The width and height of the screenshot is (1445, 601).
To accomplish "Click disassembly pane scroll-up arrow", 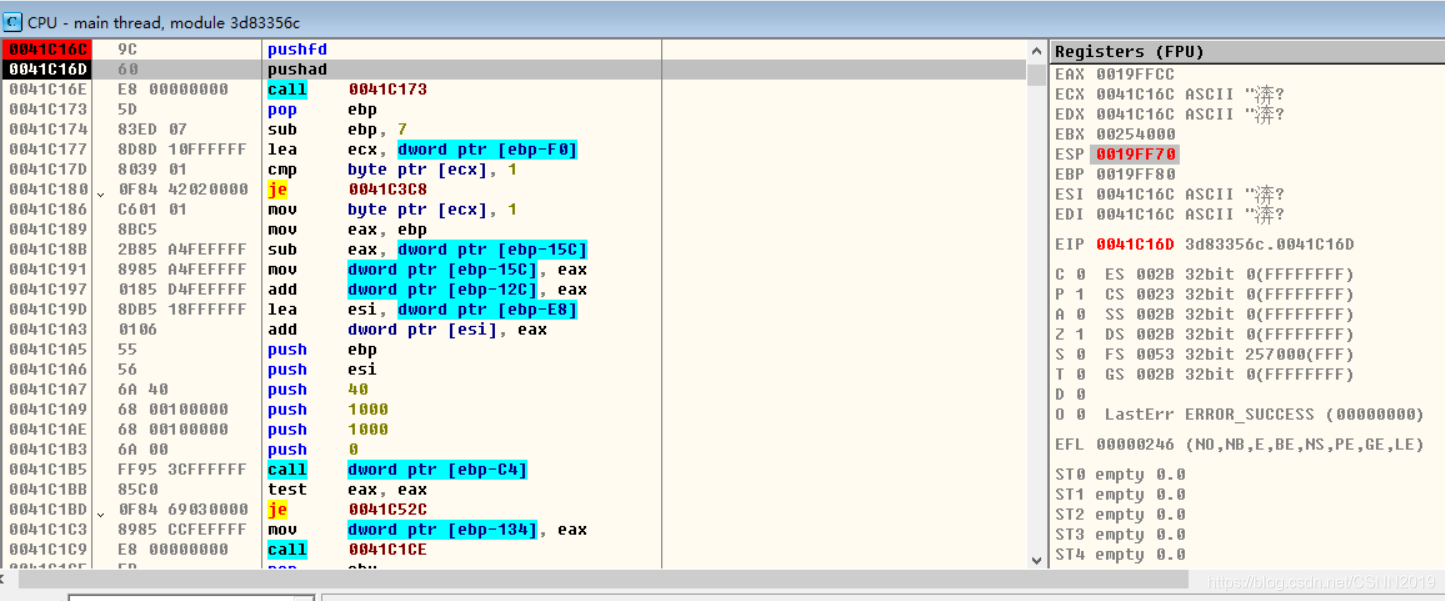I will 1037,51.
